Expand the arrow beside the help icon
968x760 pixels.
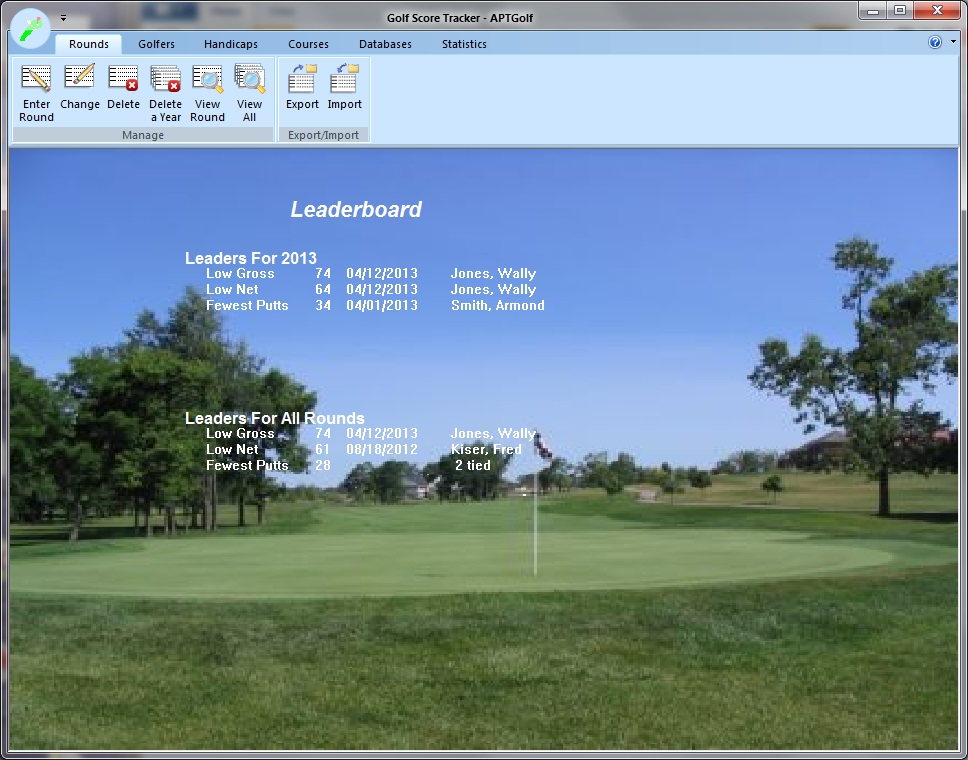coord(953,42)
